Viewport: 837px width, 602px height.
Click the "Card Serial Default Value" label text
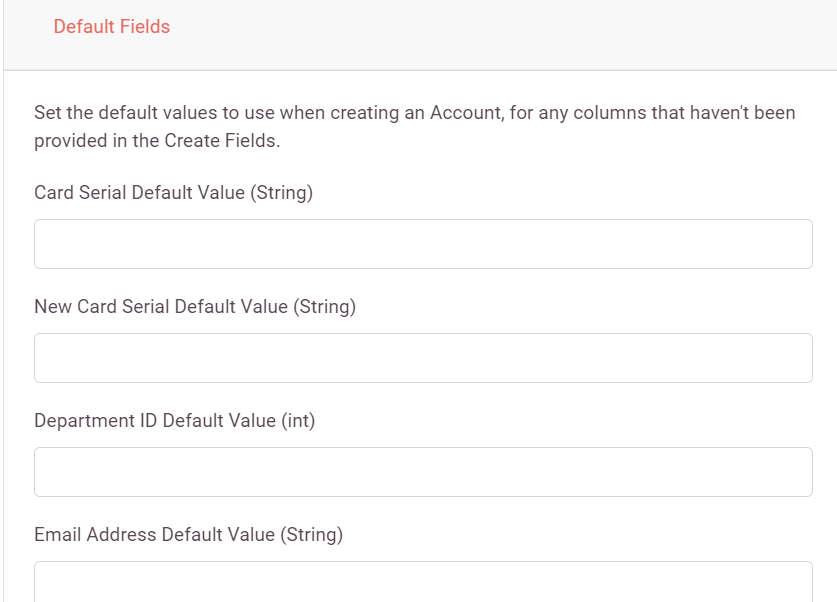139,193
